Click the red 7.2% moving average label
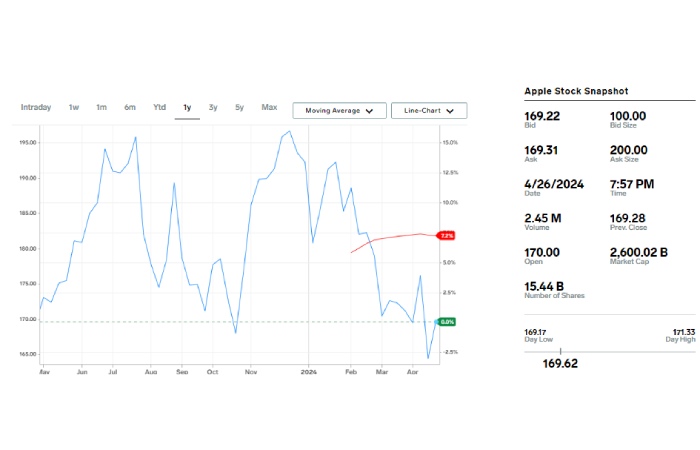 point(446,236)
